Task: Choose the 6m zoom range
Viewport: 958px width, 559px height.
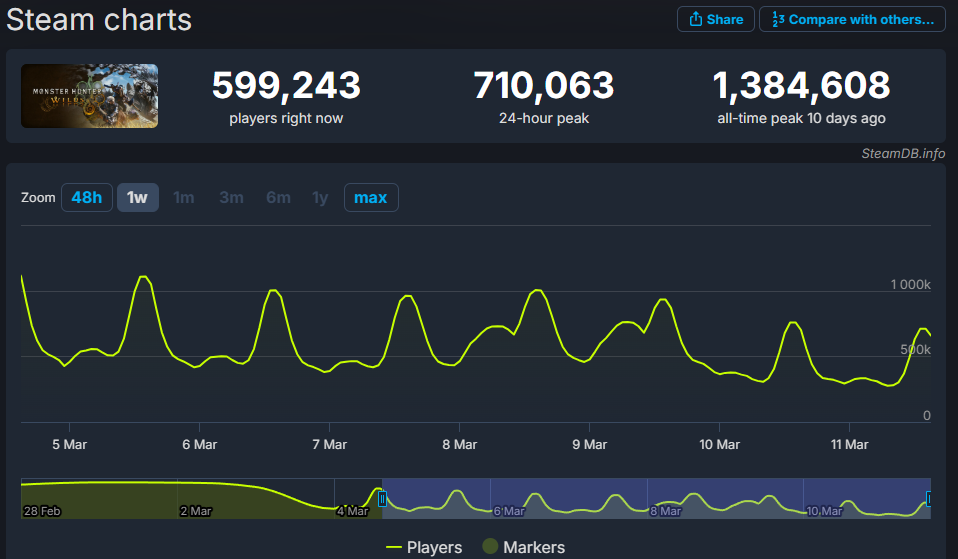Action: [x=278, y=197]
